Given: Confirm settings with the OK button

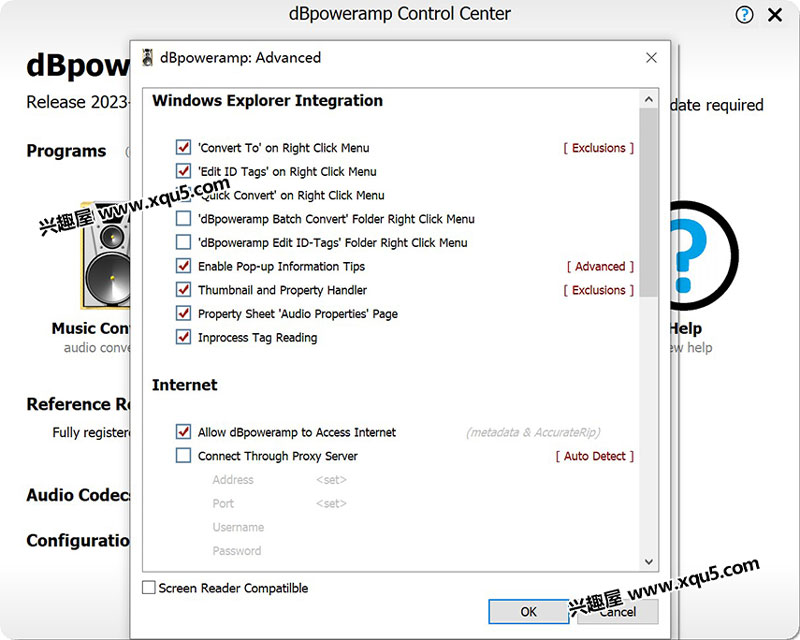Looking at the screenshot, I should coord(528,611).
